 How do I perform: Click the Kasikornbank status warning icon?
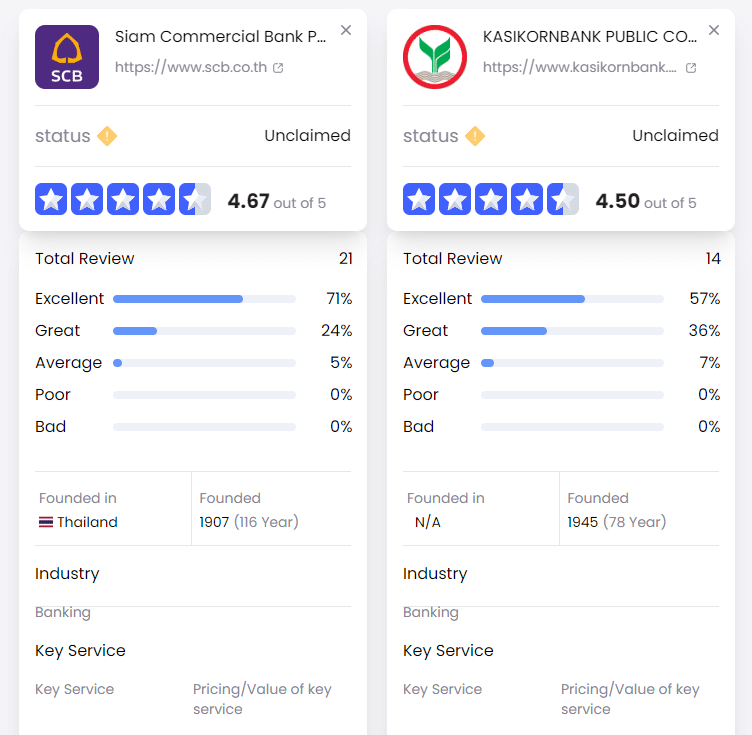click(x=475, y=136)
